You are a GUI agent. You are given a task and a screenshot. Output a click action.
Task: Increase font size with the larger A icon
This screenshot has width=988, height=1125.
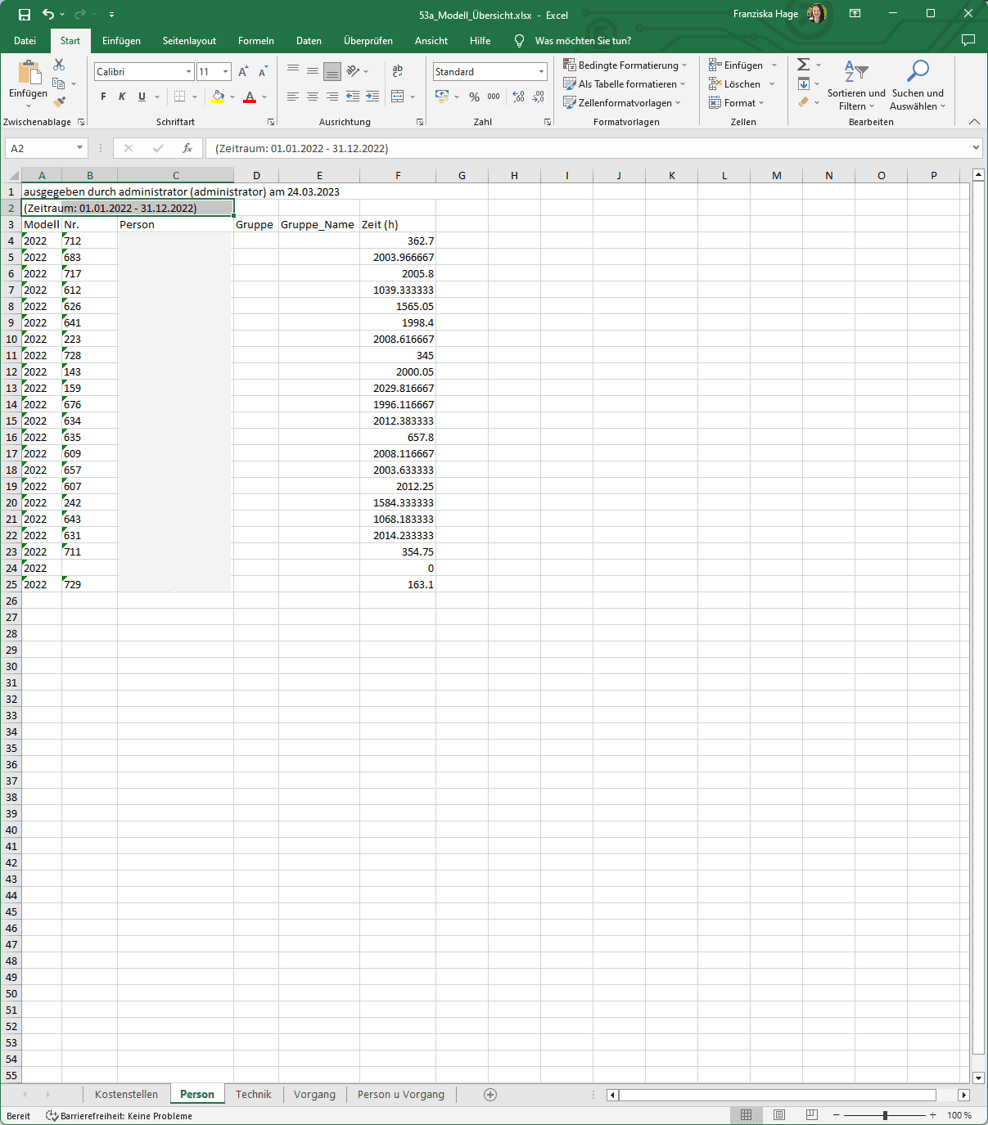(243, 72)
